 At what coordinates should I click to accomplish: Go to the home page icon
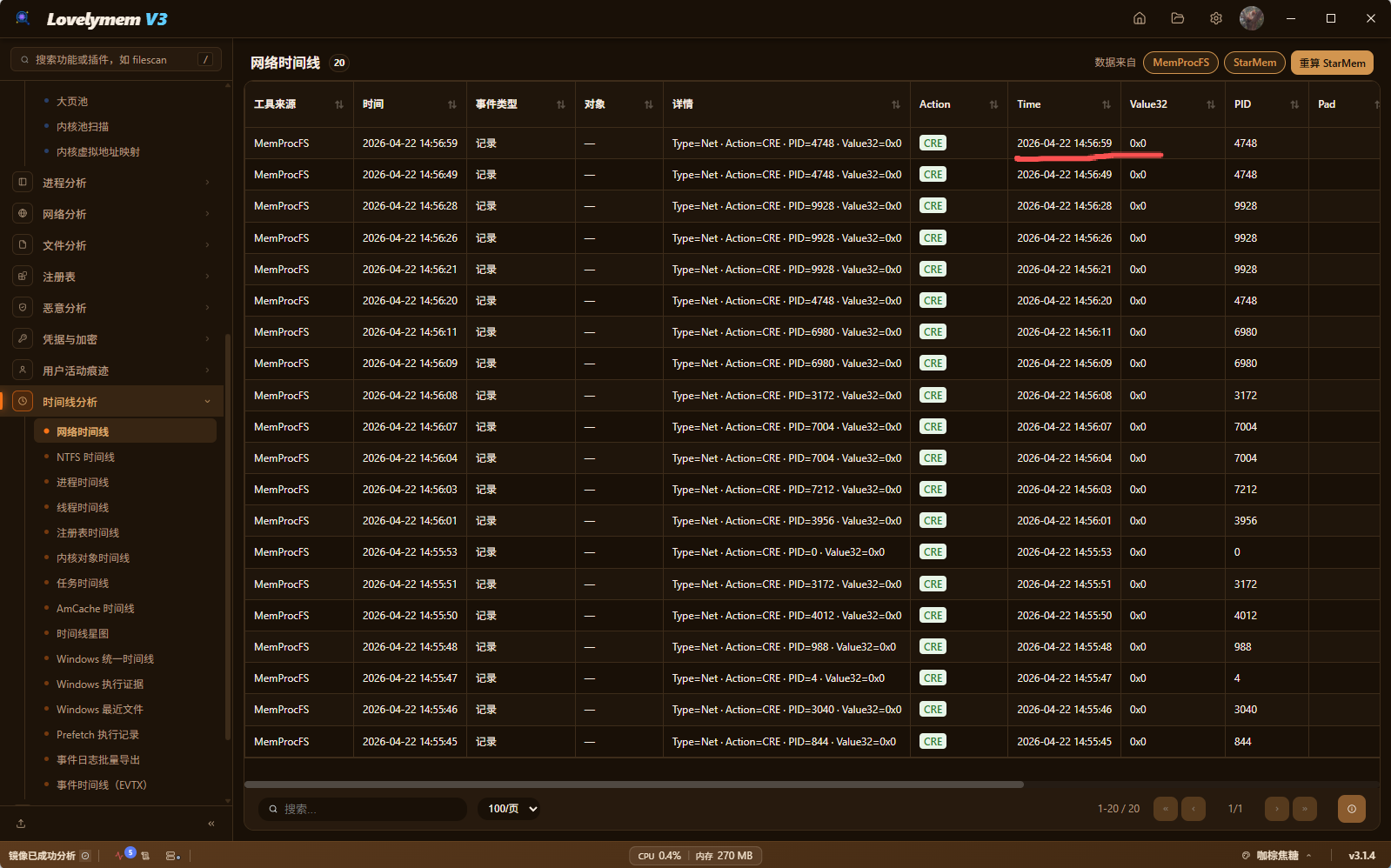[x=1140, y=18]
